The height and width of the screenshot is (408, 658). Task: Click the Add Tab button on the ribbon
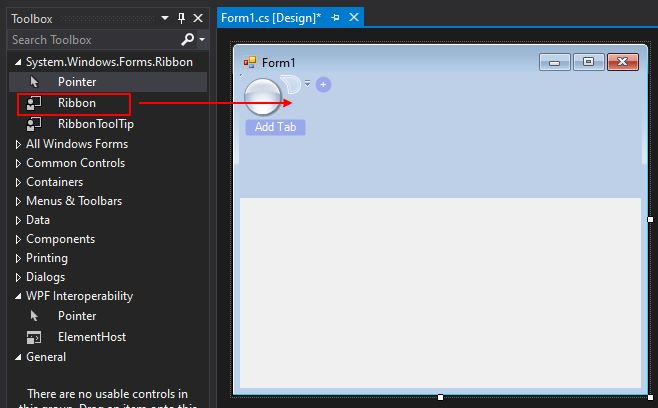275,127
